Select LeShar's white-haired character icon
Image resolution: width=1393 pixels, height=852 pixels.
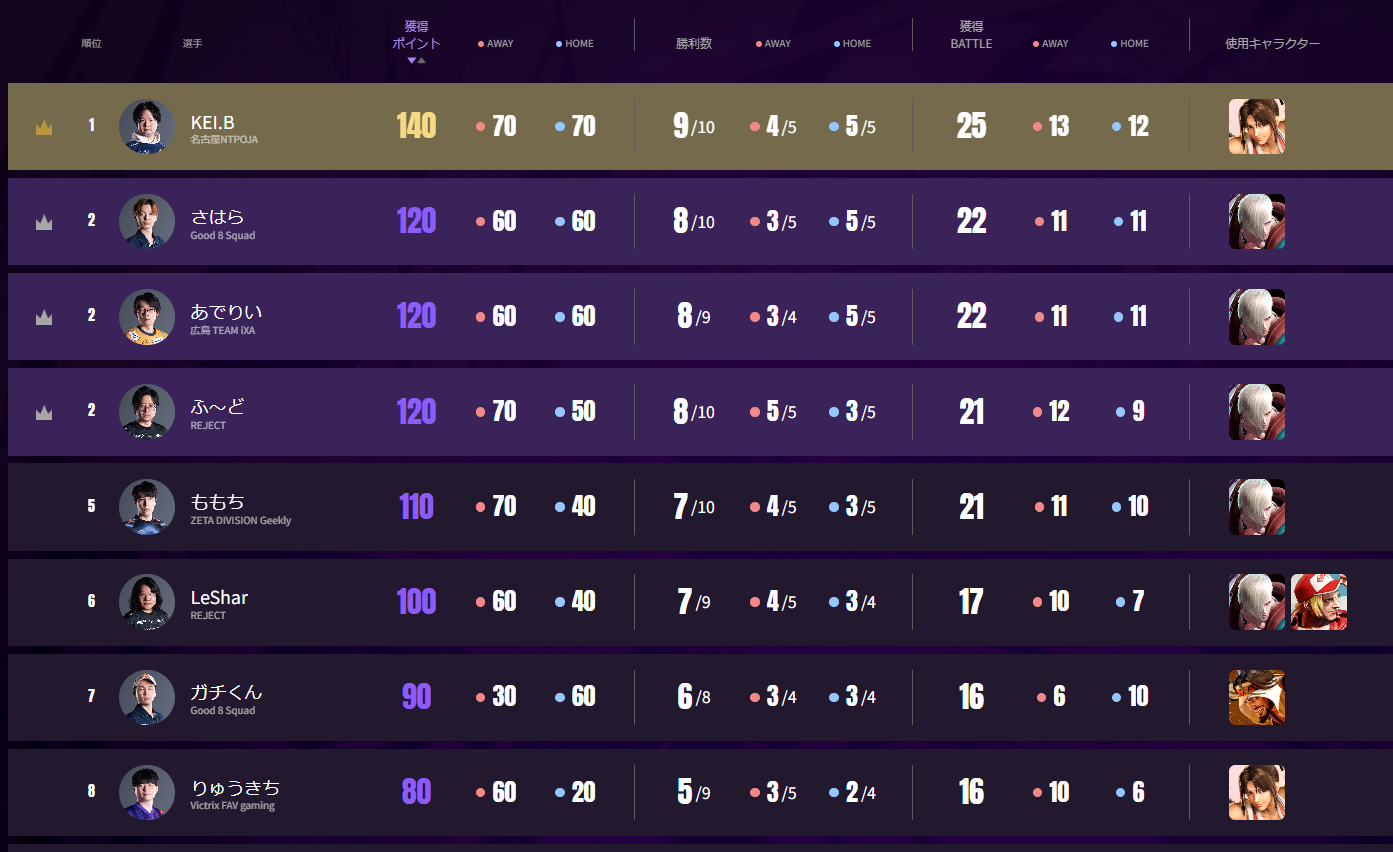[x=1256, y=602]
